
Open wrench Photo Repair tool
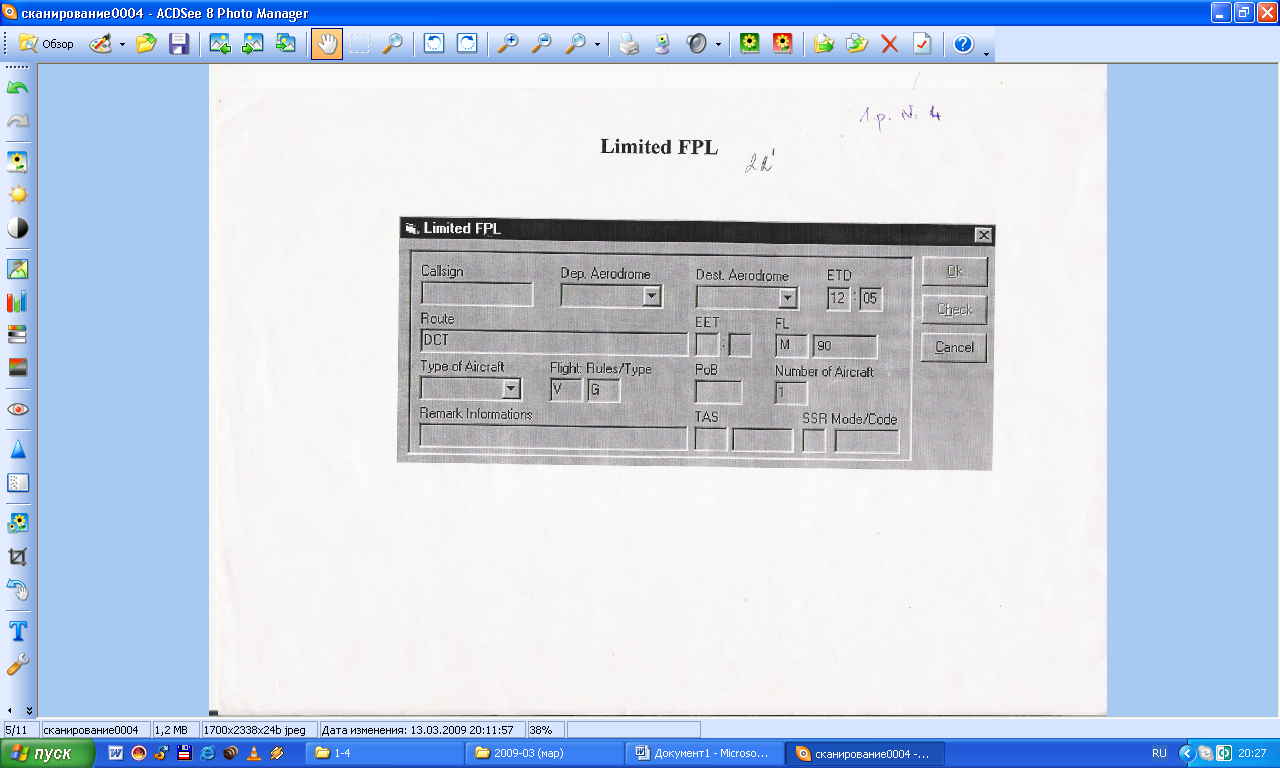[18, 664]
